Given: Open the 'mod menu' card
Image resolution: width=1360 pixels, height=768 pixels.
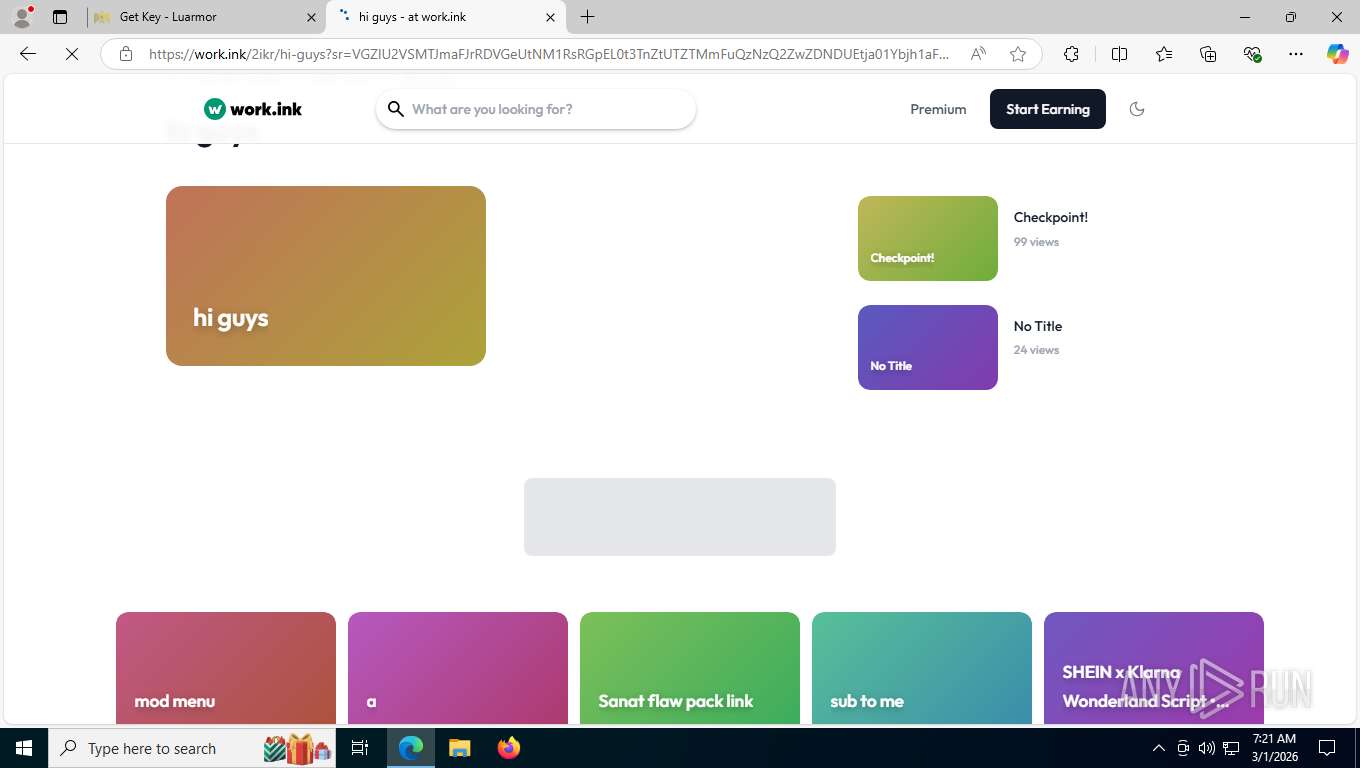Looking at the screenshot, I should (x=226, y=668).
